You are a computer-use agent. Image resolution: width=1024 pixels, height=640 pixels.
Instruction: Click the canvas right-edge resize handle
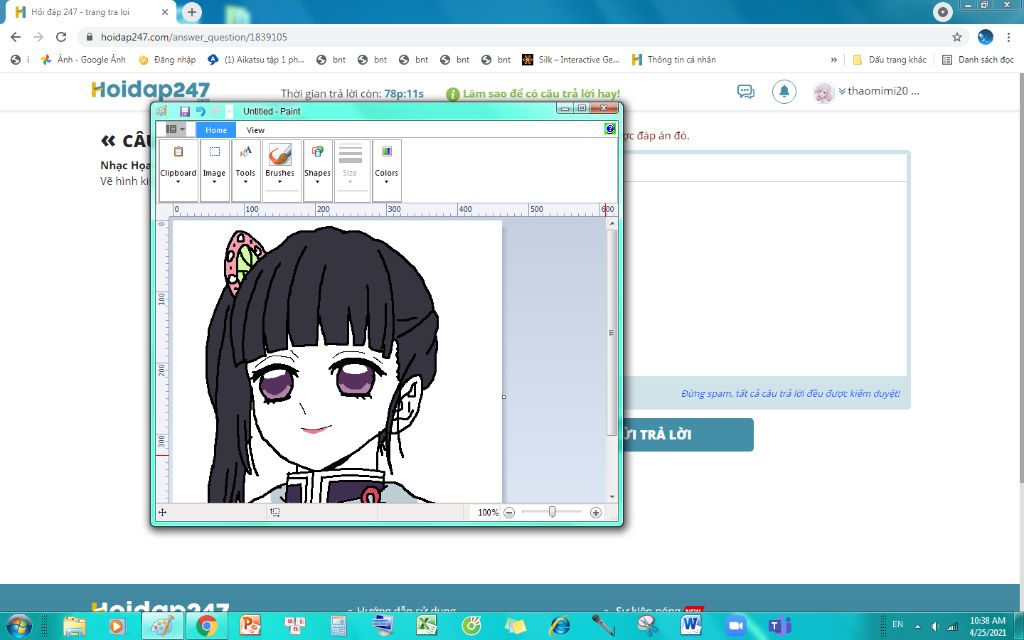coord(504,396)
